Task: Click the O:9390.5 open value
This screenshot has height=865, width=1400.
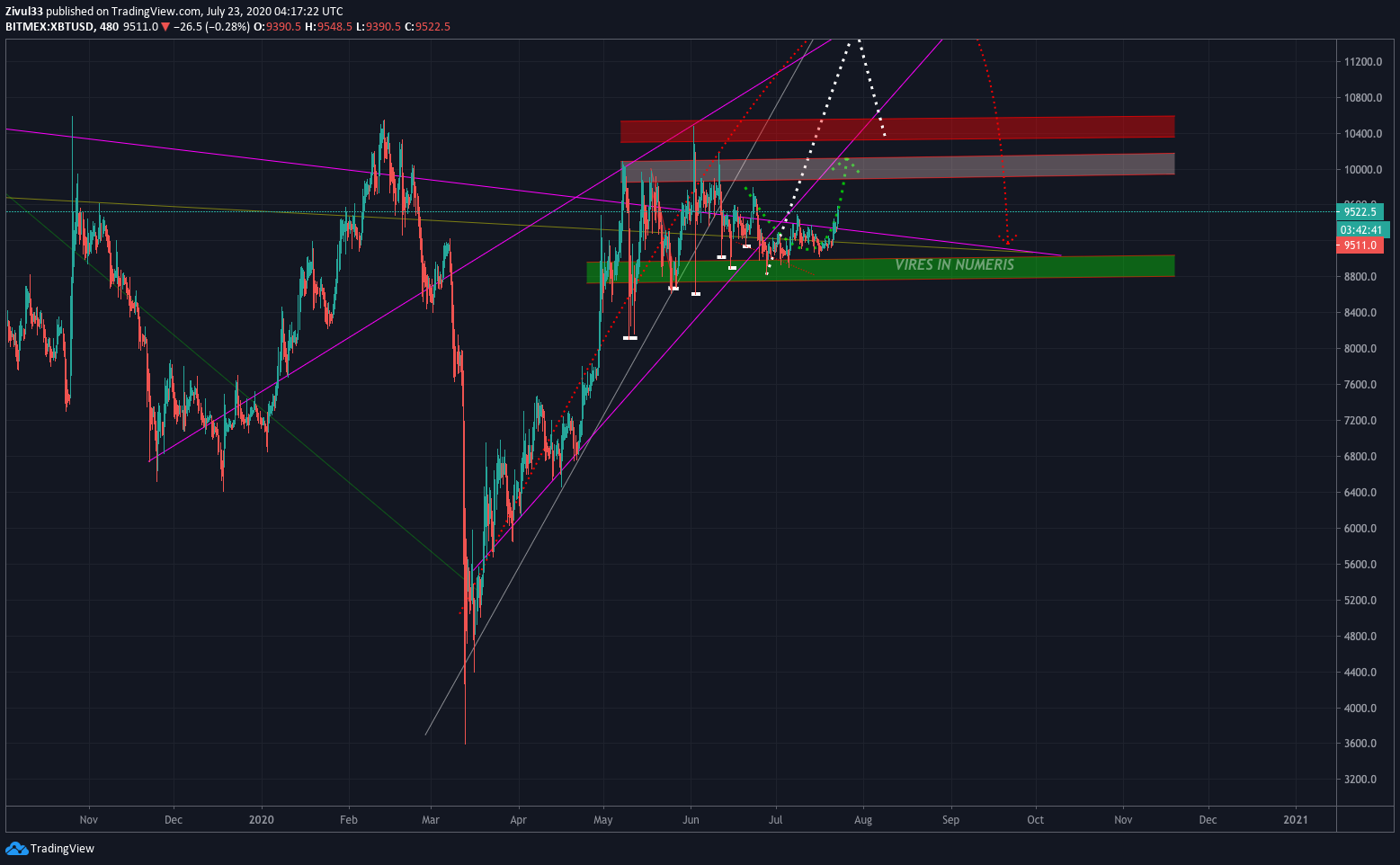Action: pos(277,27)
